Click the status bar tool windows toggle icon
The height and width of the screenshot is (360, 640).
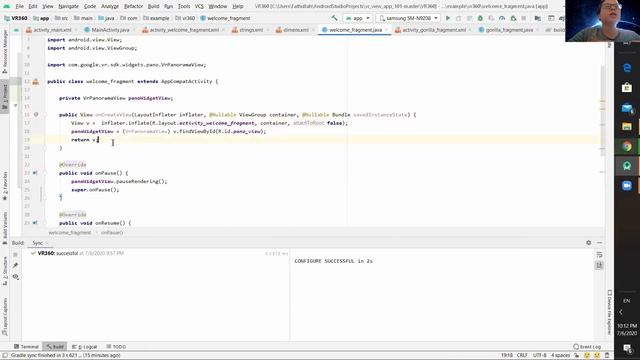point(5,356)
